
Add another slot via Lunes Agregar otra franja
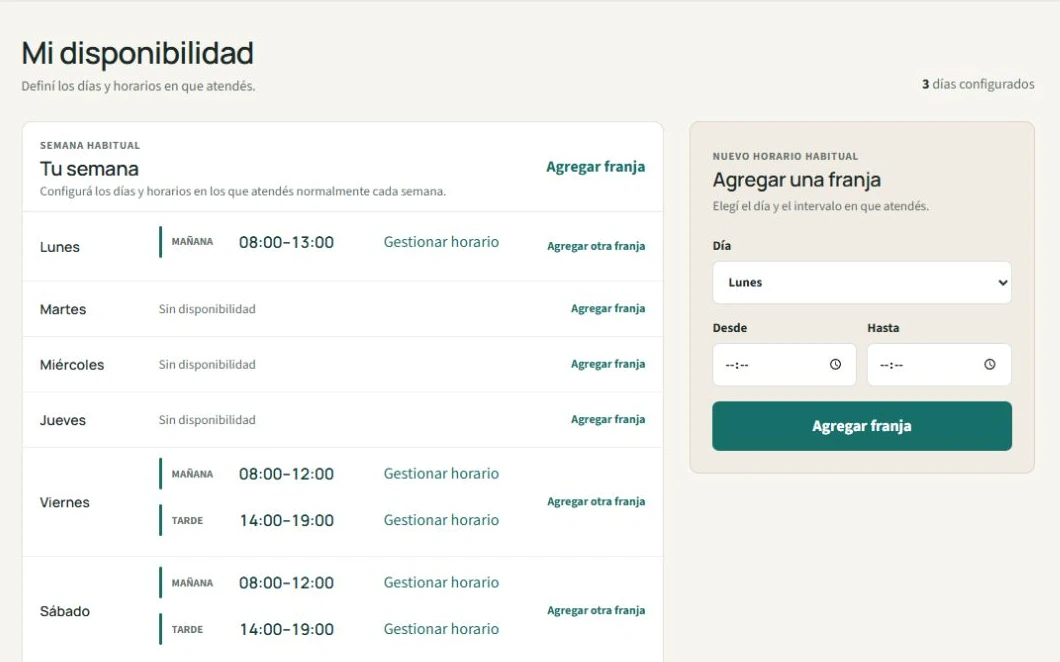pos(596,246)
